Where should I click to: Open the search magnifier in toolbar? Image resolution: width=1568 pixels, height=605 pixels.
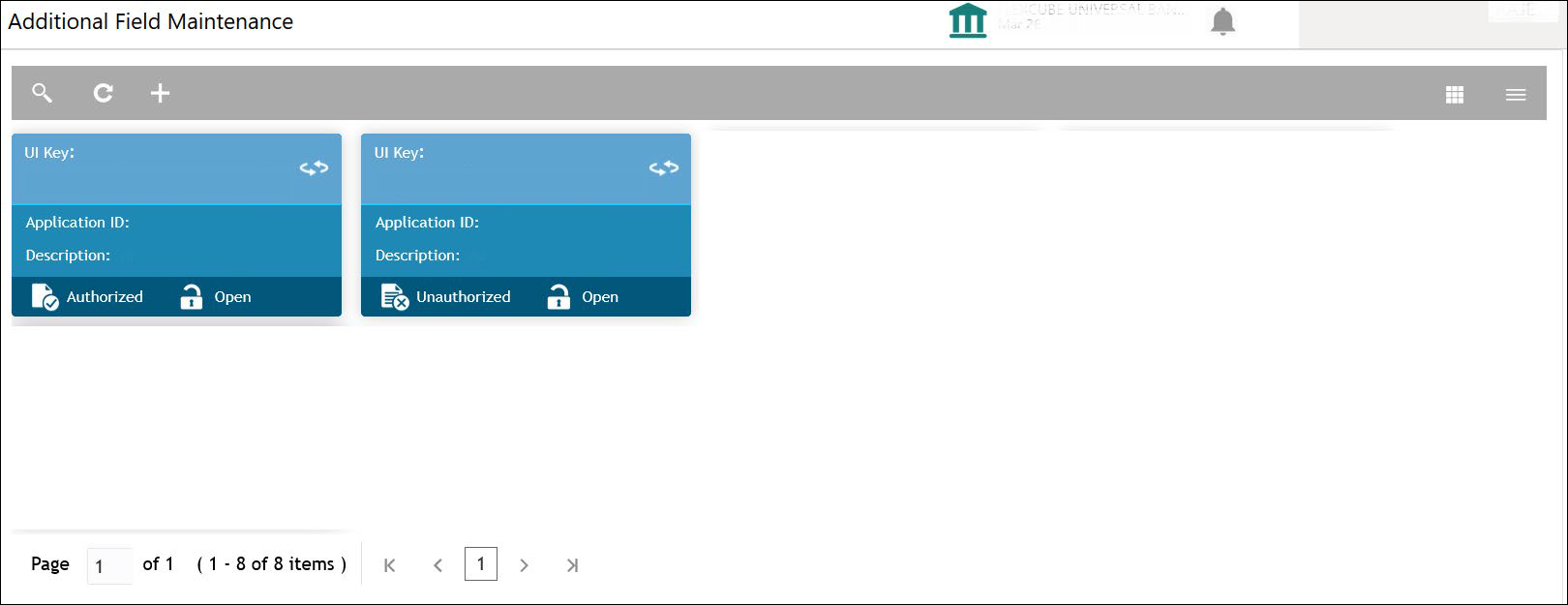(42, 93)
